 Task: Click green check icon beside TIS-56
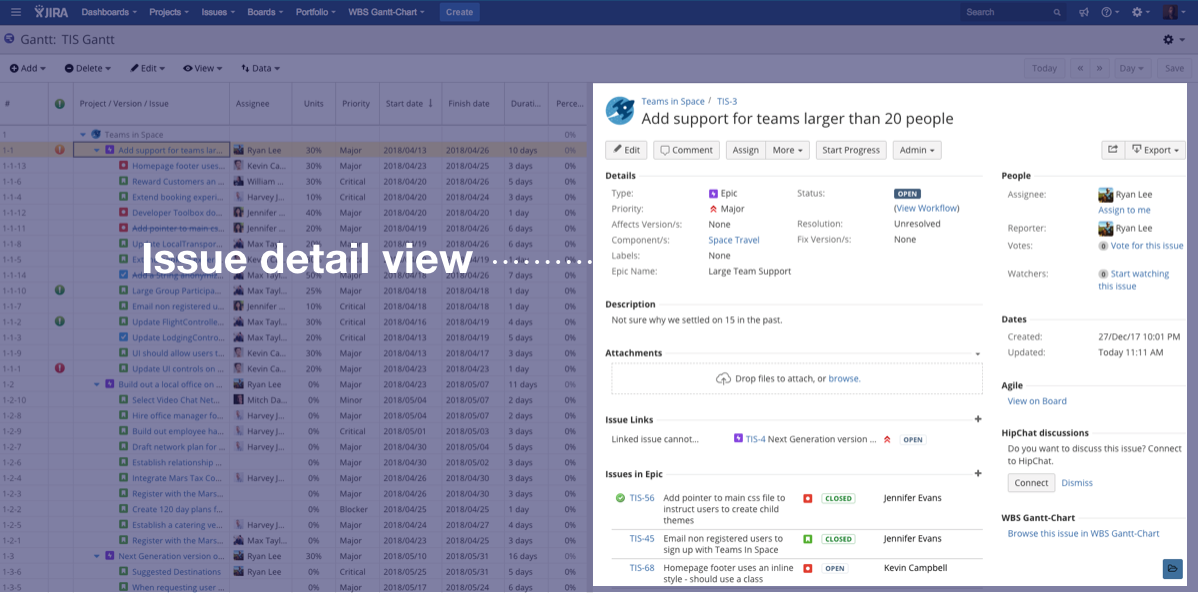pos(620,498)
